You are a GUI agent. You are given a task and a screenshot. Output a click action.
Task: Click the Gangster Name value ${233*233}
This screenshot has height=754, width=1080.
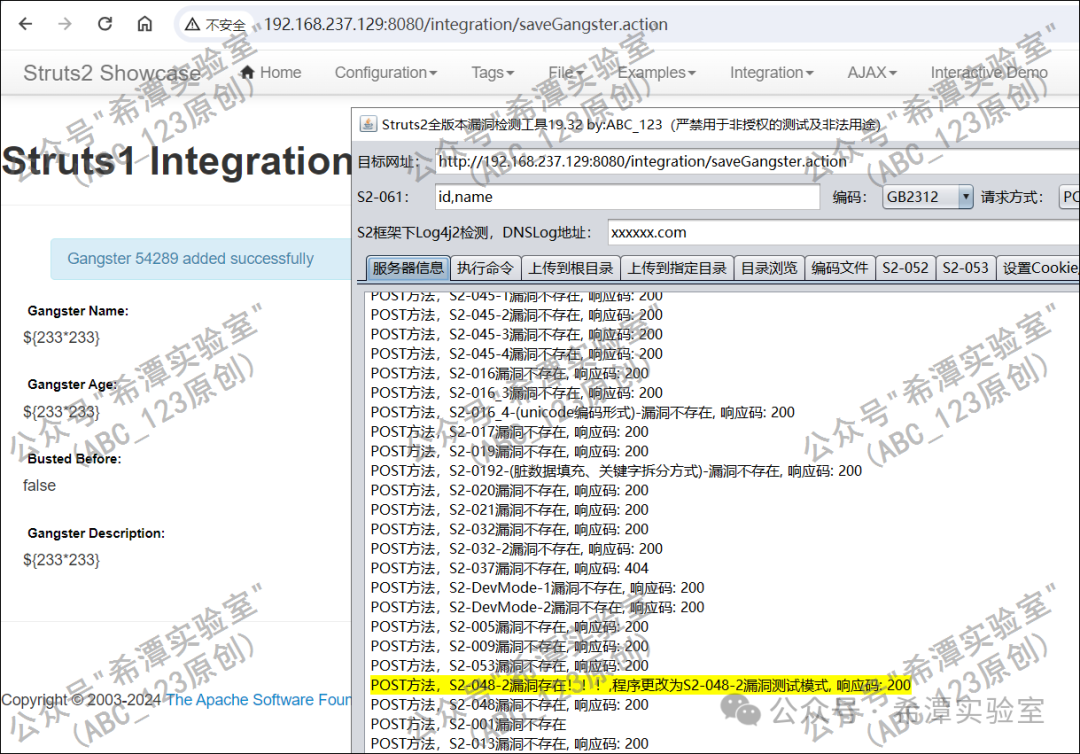[61, 337]
